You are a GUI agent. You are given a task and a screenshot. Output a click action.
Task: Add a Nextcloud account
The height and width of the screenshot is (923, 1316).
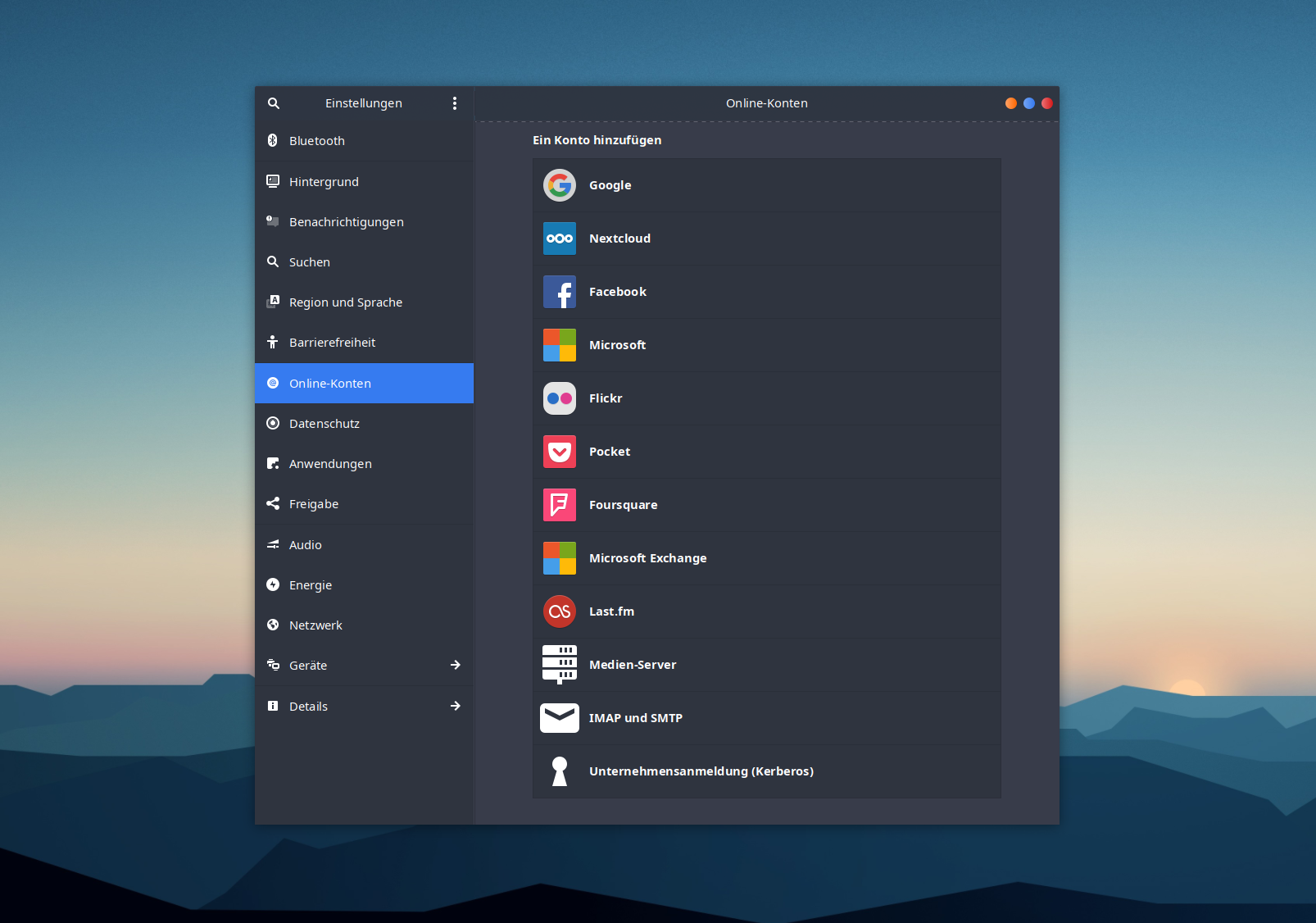pos(767,239)
